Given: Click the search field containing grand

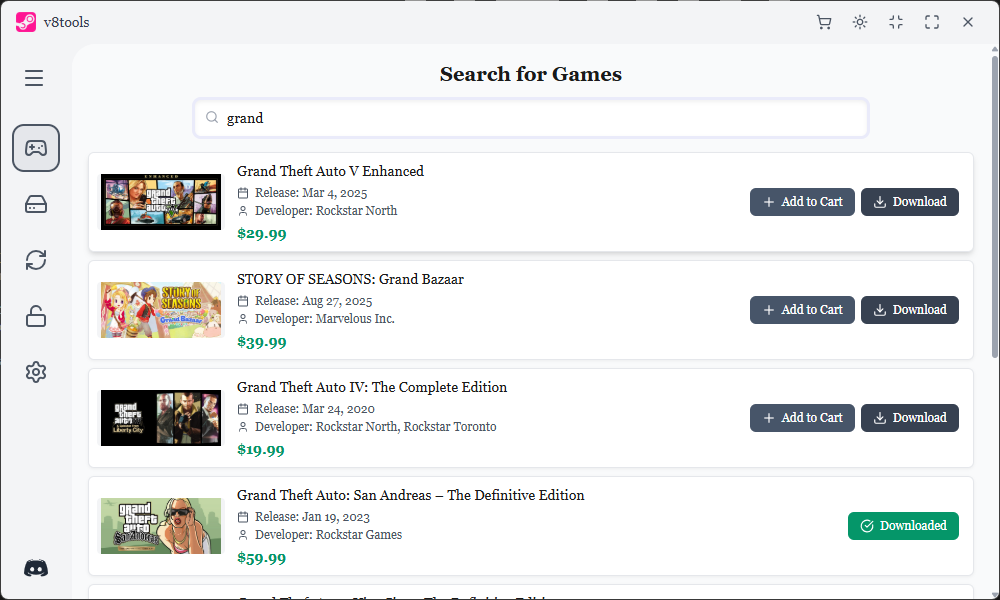Looking at the screenshot, I should [x=530, y=117].
